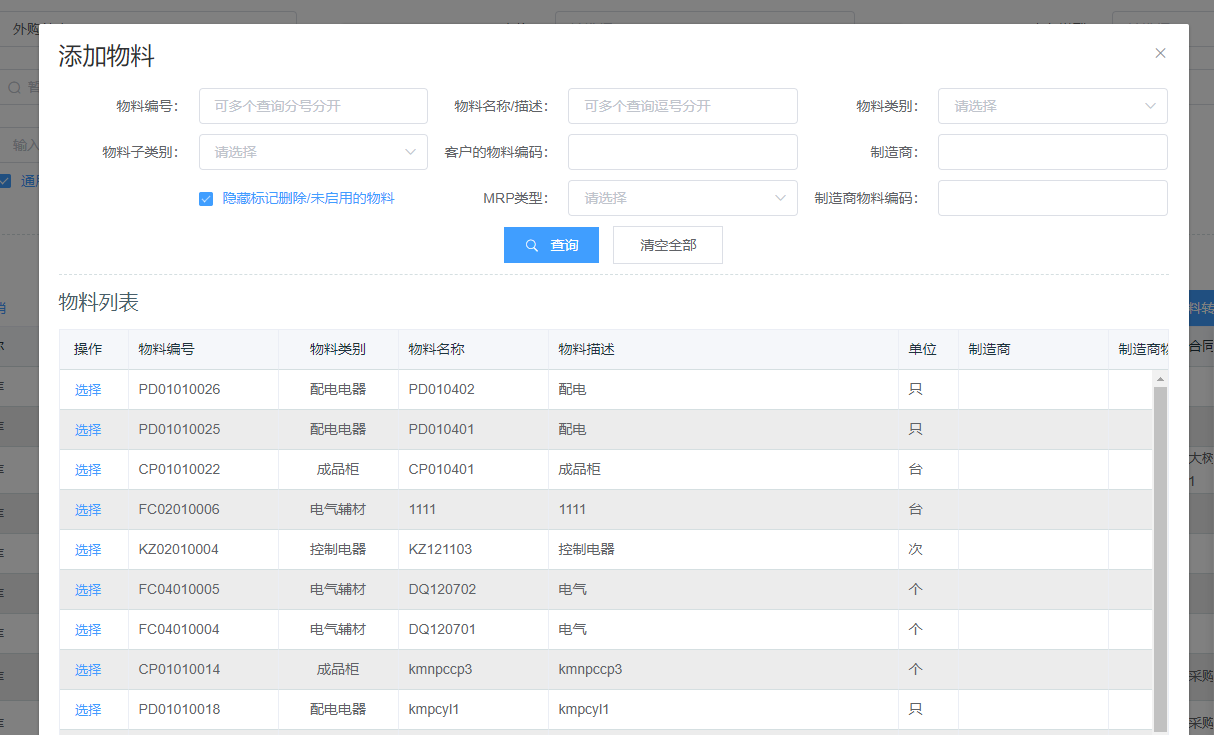Image resolution: width=1214 pixels, height=735 pixels.
Task: Select material PD01010026 via 选择 link
Action: pyautogui.click(x=88, y=390)
